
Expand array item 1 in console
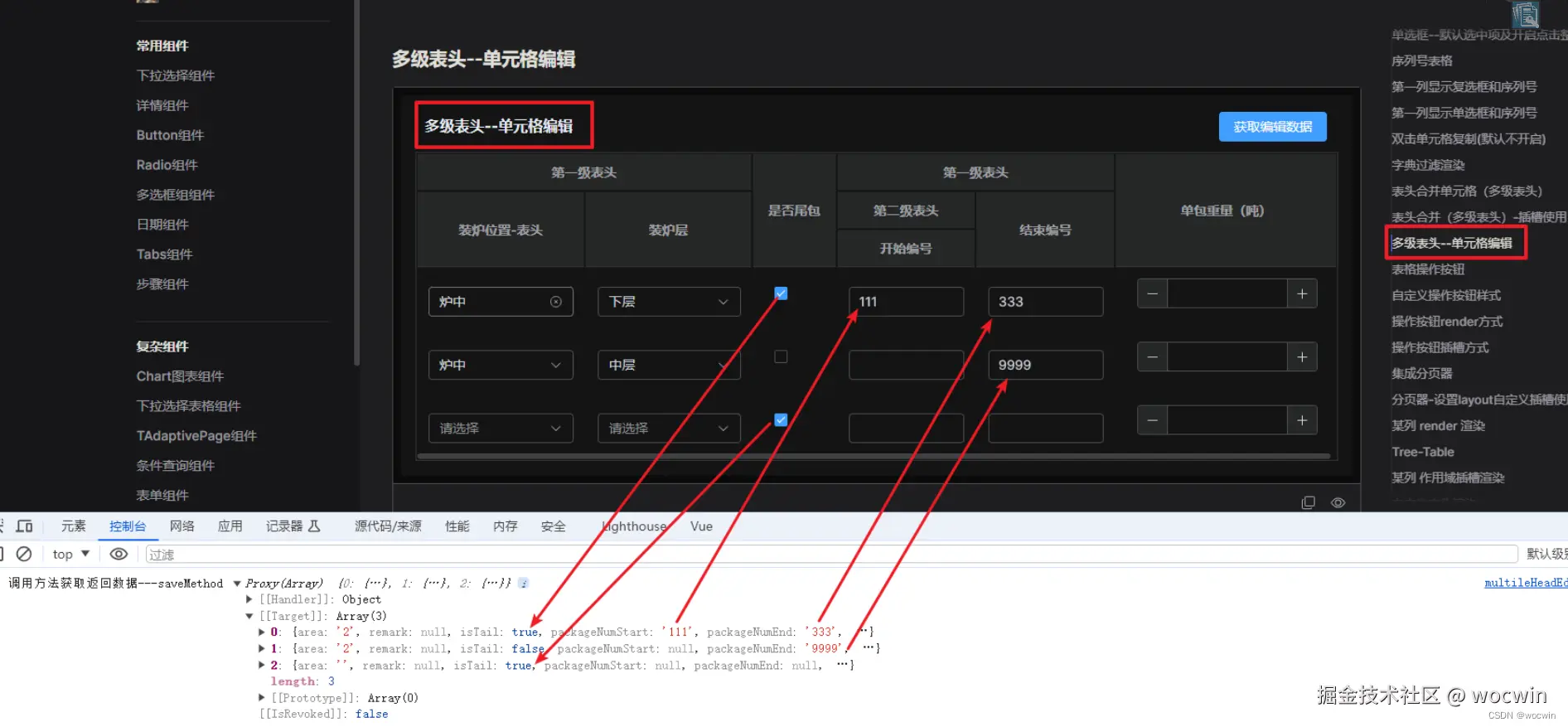pyautogui.click(x=262, y=648)
